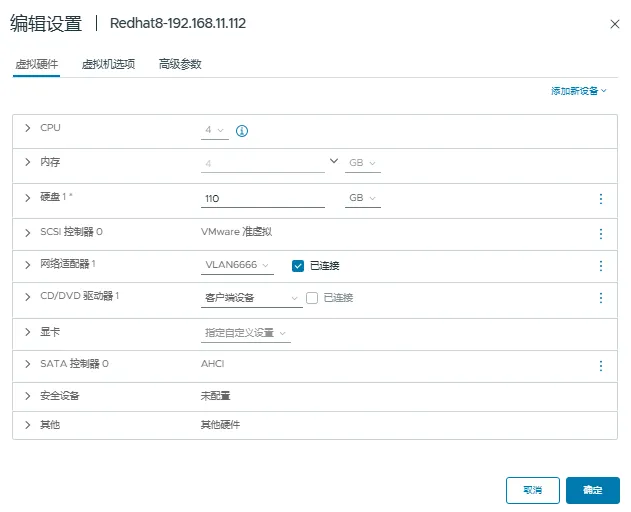The width and height of the screenshot is (631, 512).
Task: Expand the SATA 控制器 0 row
Action: tap(27, 364)
